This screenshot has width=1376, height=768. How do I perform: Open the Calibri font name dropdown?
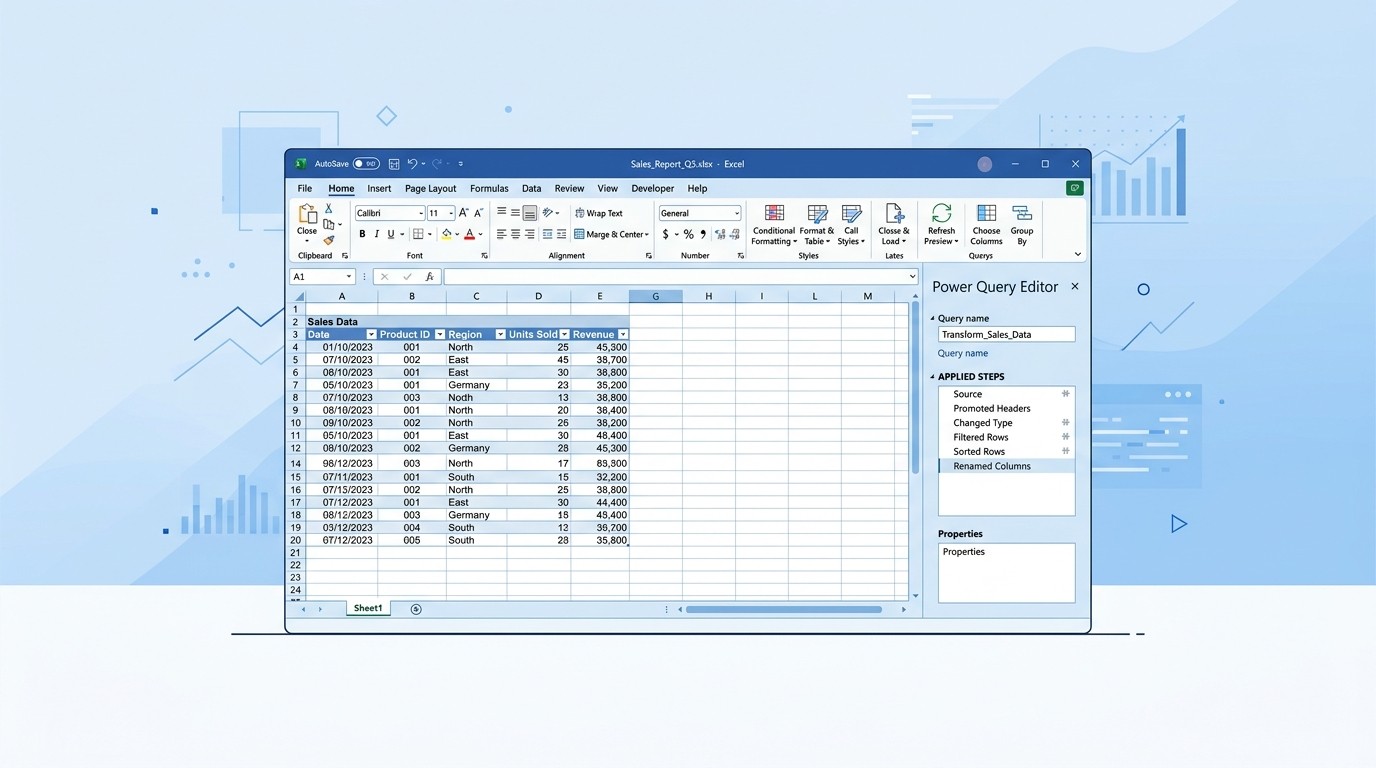tap(421, 213)
